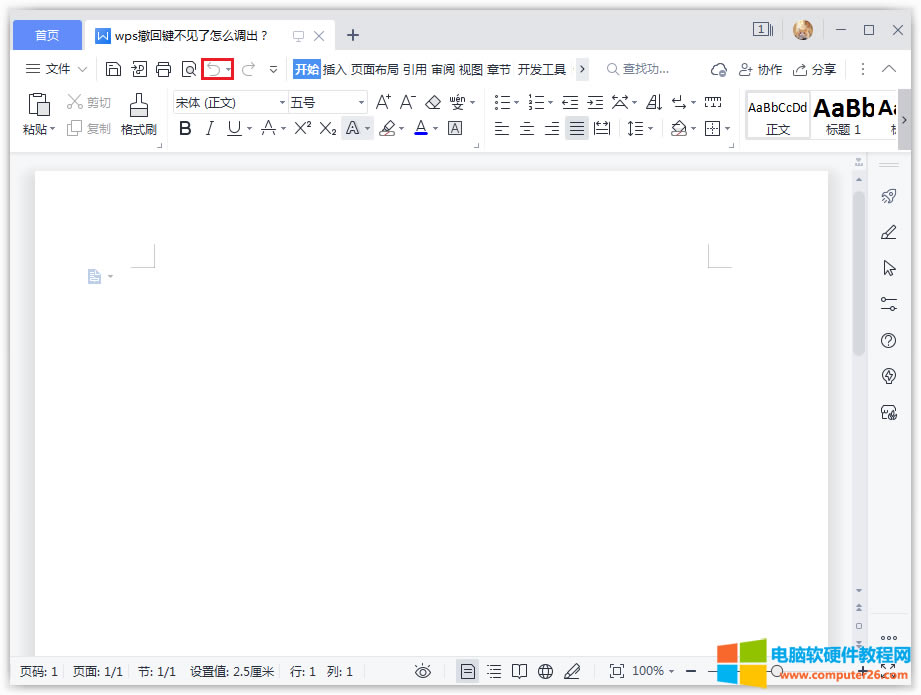This screenshot has width=921, height=695.
Task: Click the Help question mark in sidebar
Action: point(888,341)
